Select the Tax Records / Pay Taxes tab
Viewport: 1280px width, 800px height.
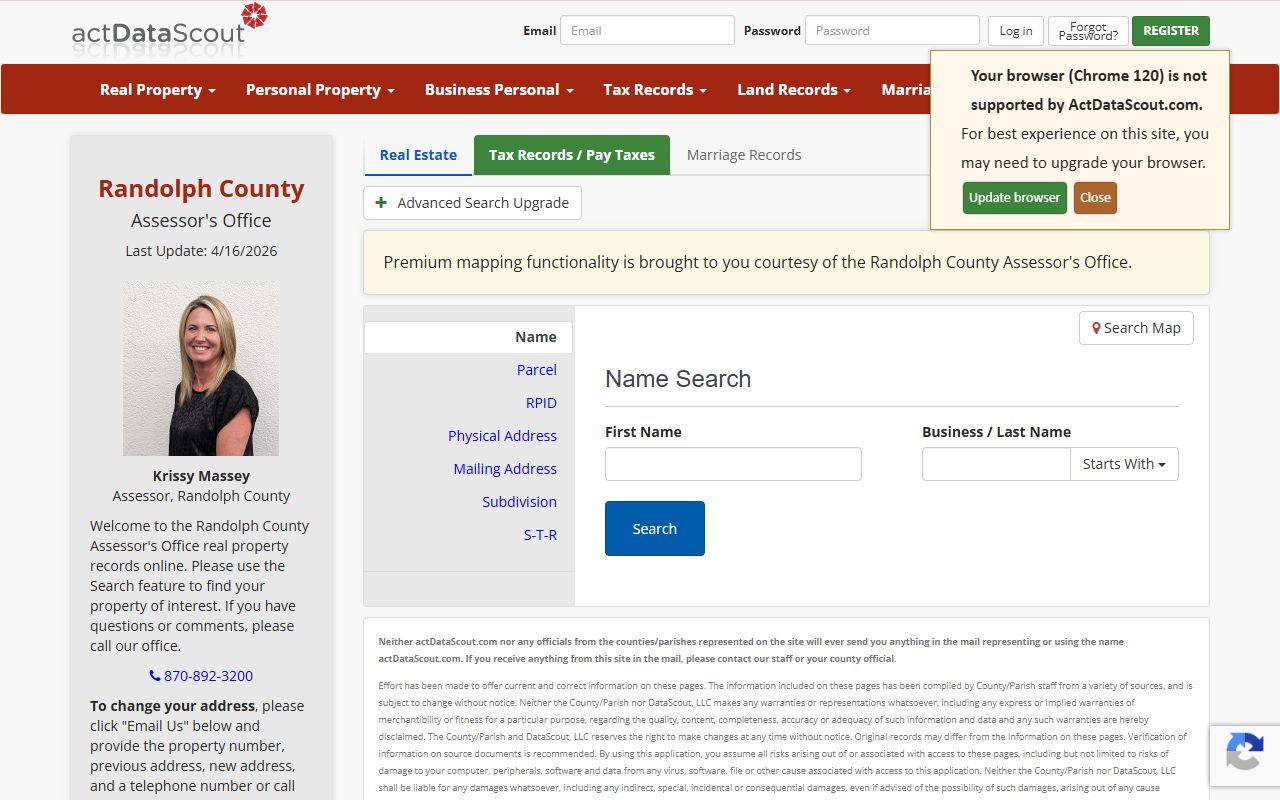[x=572, y=155]
